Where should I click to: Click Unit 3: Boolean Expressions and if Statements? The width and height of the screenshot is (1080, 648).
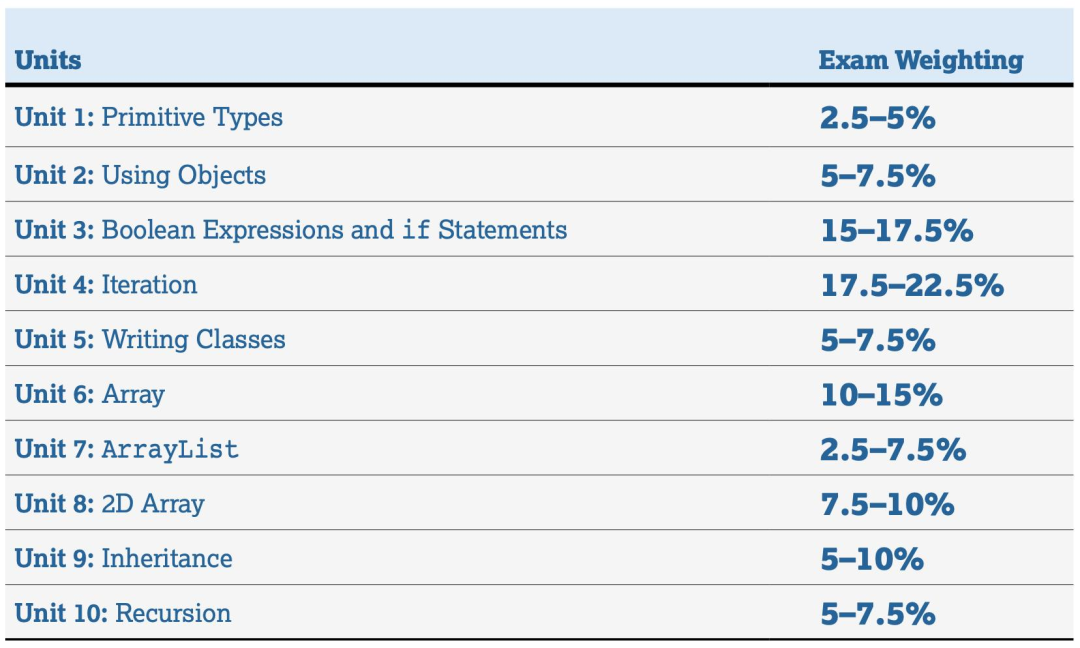291,229
